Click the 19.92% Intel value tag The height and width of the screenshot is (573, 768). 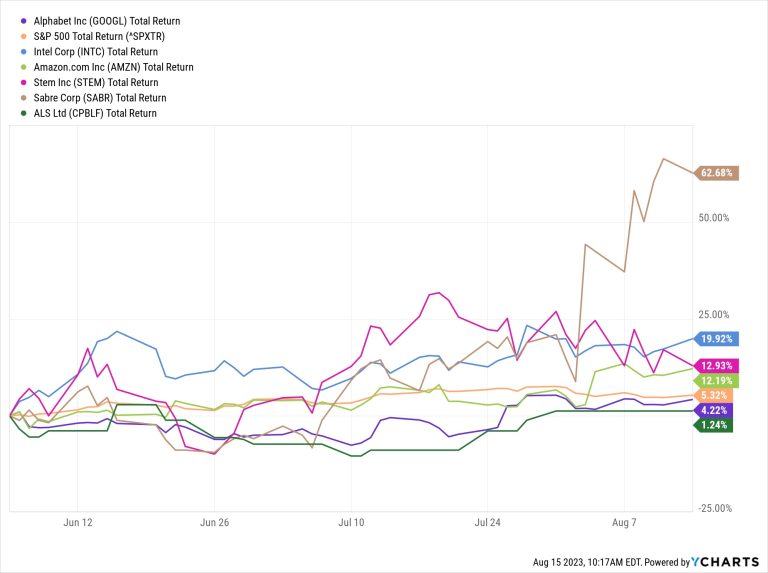717,339
